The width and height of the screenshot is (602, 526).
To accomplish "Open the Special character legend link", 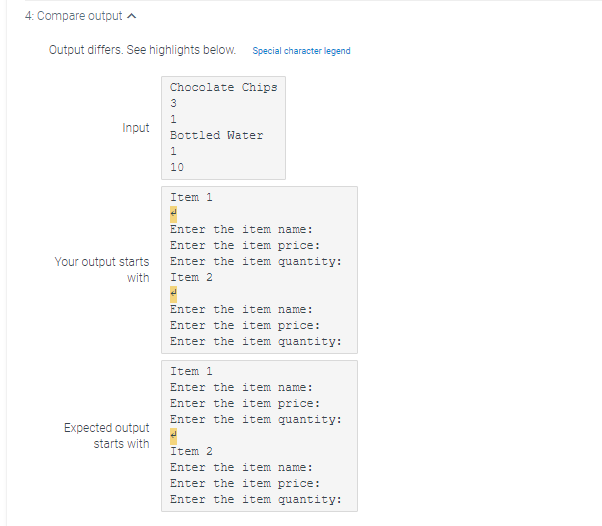I will (x=301, y=51).
